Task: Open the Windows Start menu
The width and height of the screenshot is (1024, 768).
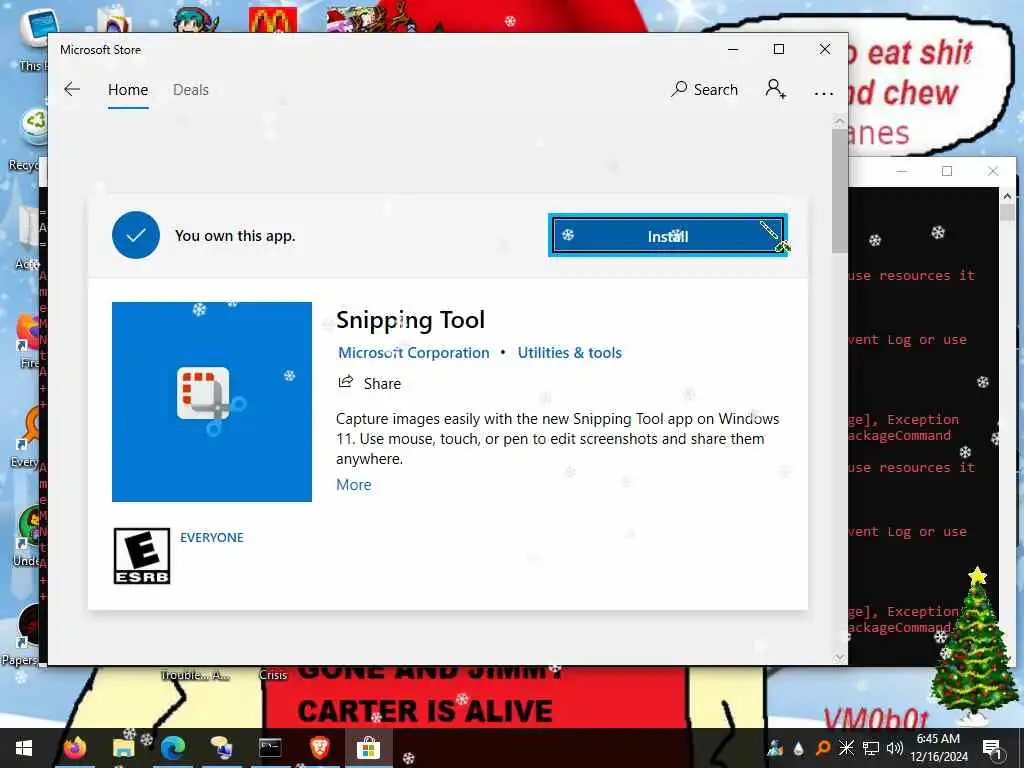Action: tap(24, 748)
